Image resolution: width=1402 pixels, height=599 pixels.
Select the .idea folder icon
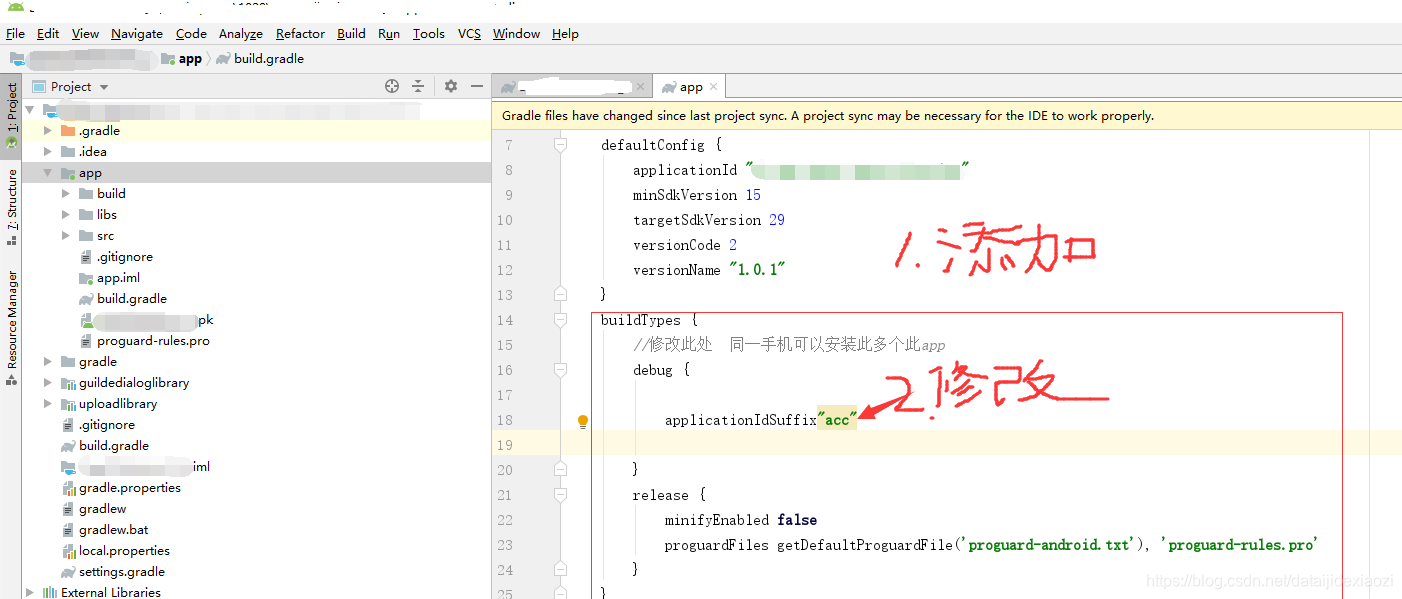68,152
